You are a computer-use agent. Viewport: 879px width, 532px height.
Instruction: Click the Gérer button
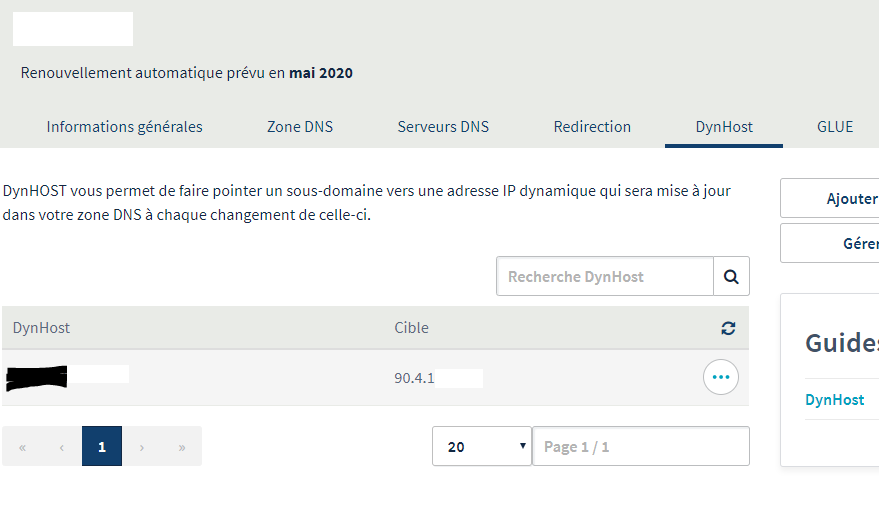pos(840,243)
